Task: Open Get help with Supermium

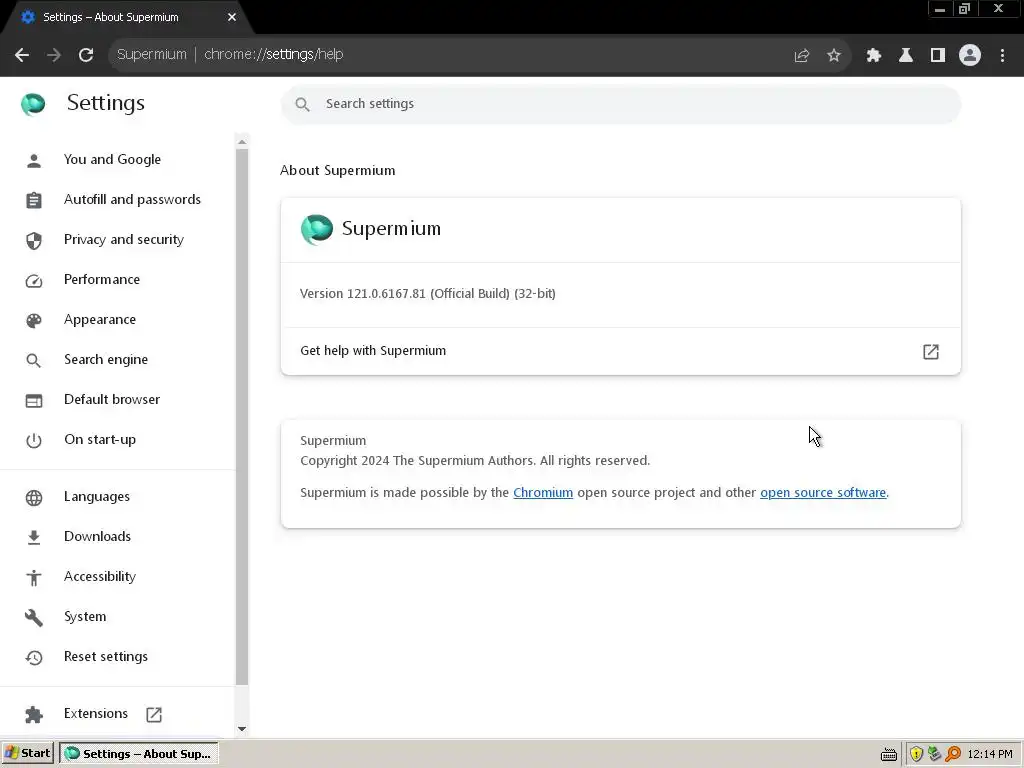Action: (620, 351)
